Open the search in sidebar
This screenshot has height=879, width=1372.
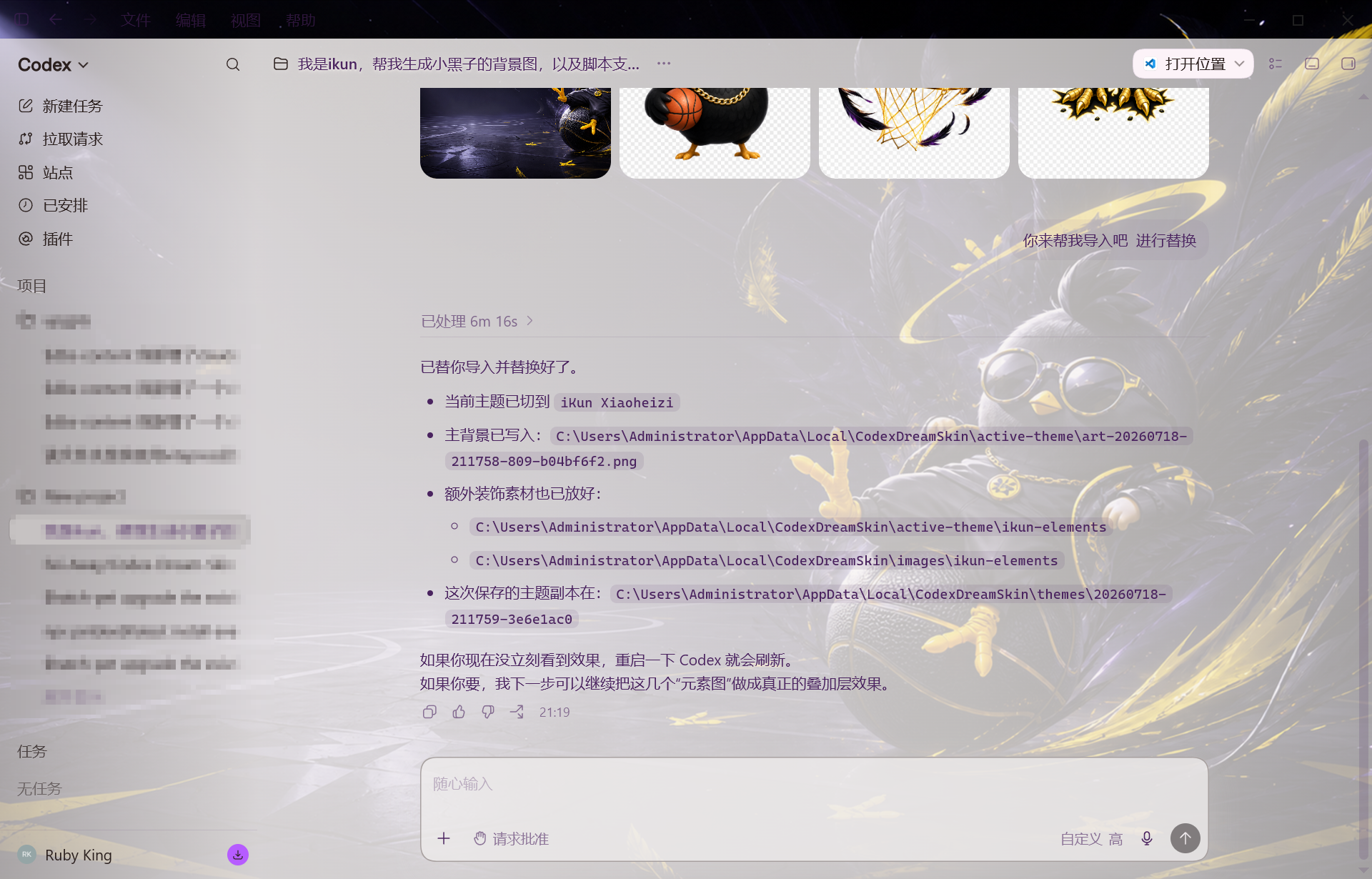(233, 64)
